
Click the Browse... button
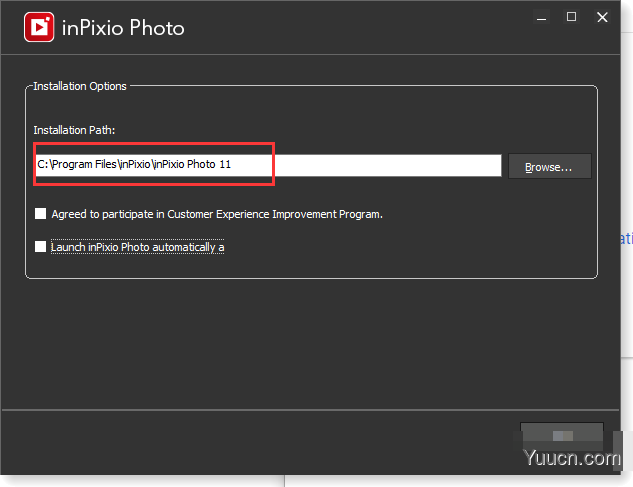pyautogui.click(x=549, y=166)
